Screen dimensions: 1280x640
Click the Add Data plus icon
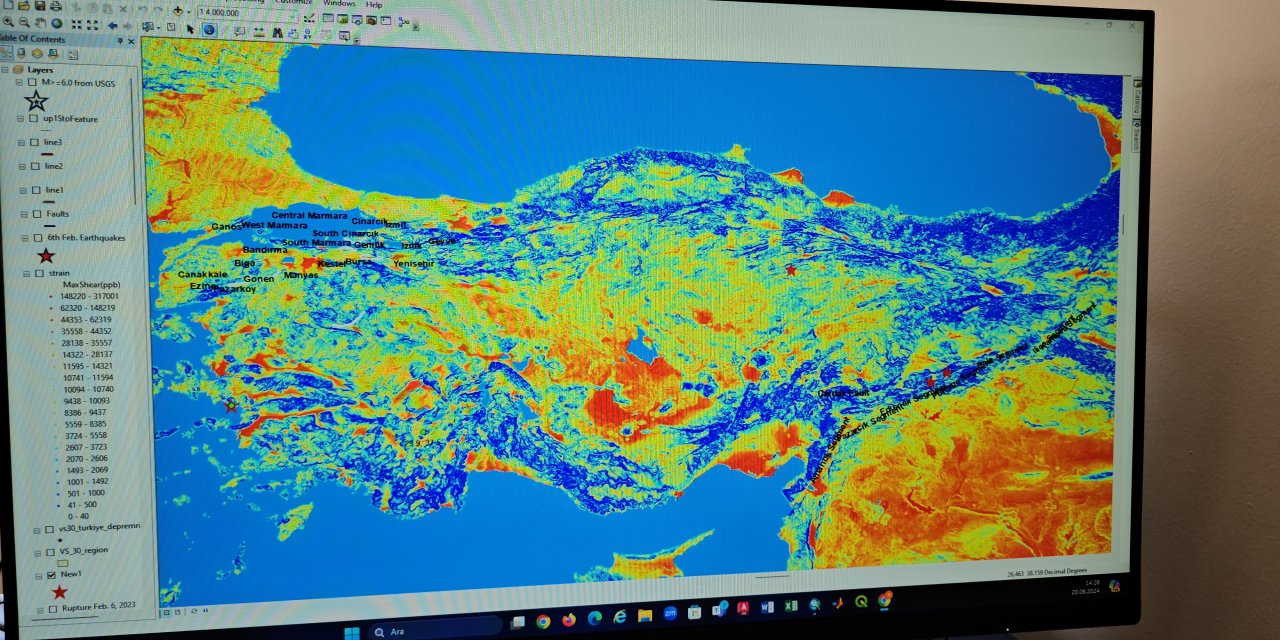(179, 10)
